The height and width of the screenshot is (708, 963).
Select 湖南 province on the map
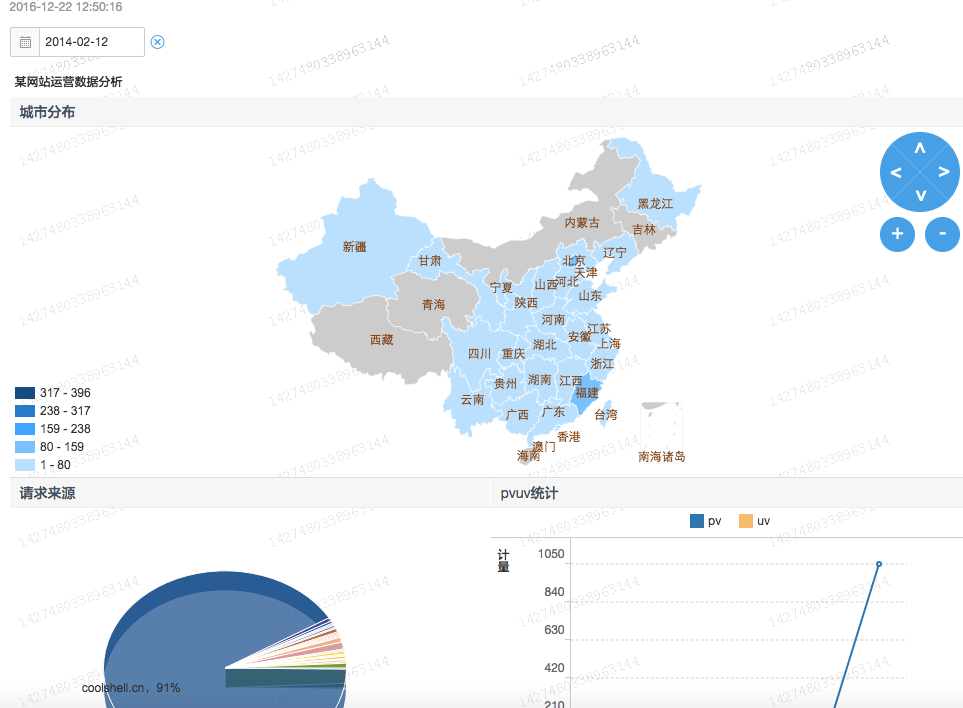pos(539,380)
